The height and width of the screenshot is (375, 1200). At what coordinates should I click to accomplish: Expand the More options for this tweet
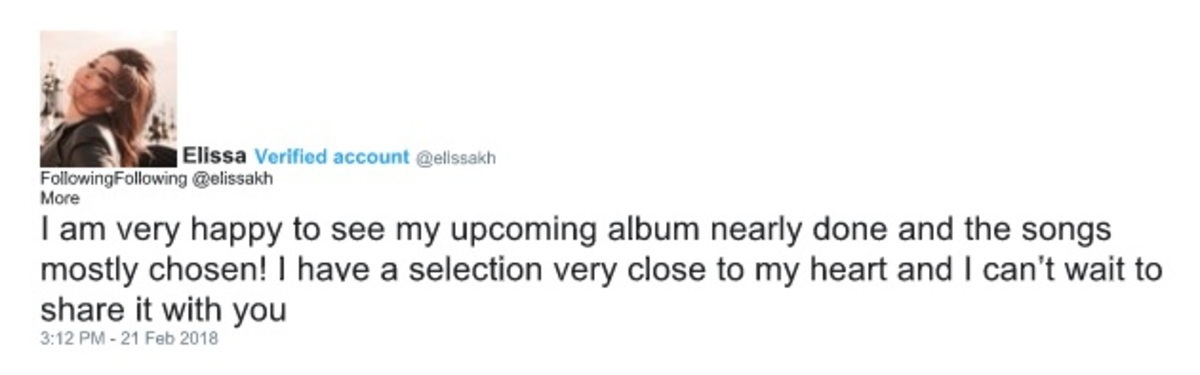(59, 197)
